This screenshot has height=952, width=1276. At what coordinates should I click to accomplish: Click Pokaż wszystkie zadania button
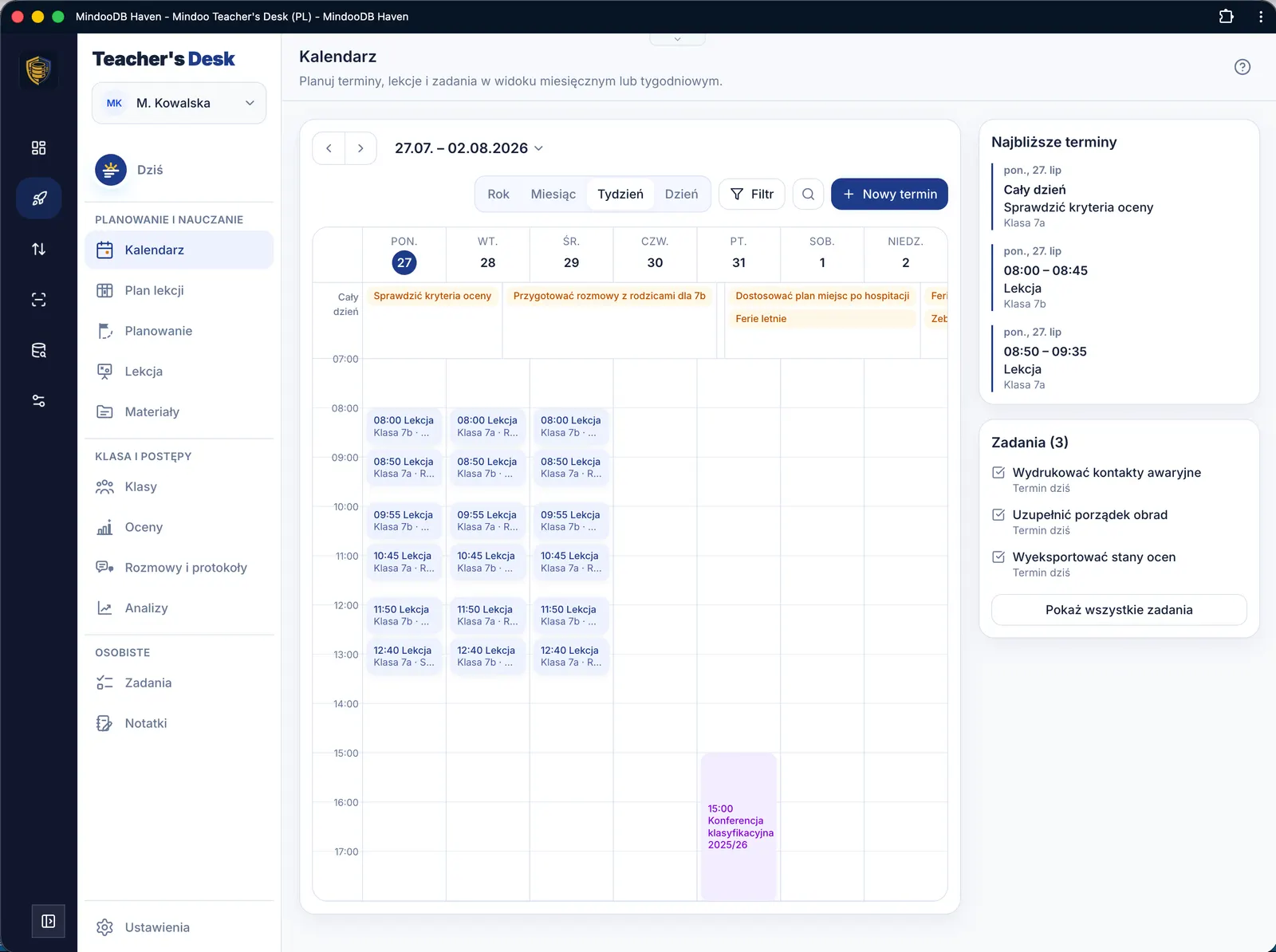[x=1119, y=610]
